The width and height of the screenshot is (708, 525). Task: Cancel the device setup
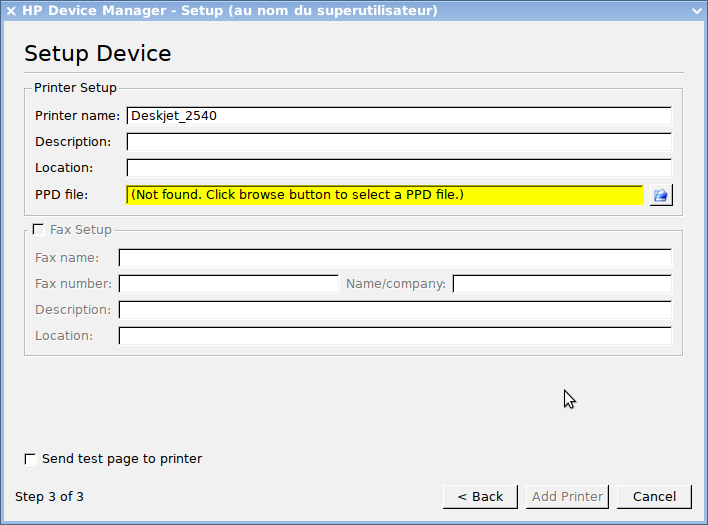click(x=654, y=497)
